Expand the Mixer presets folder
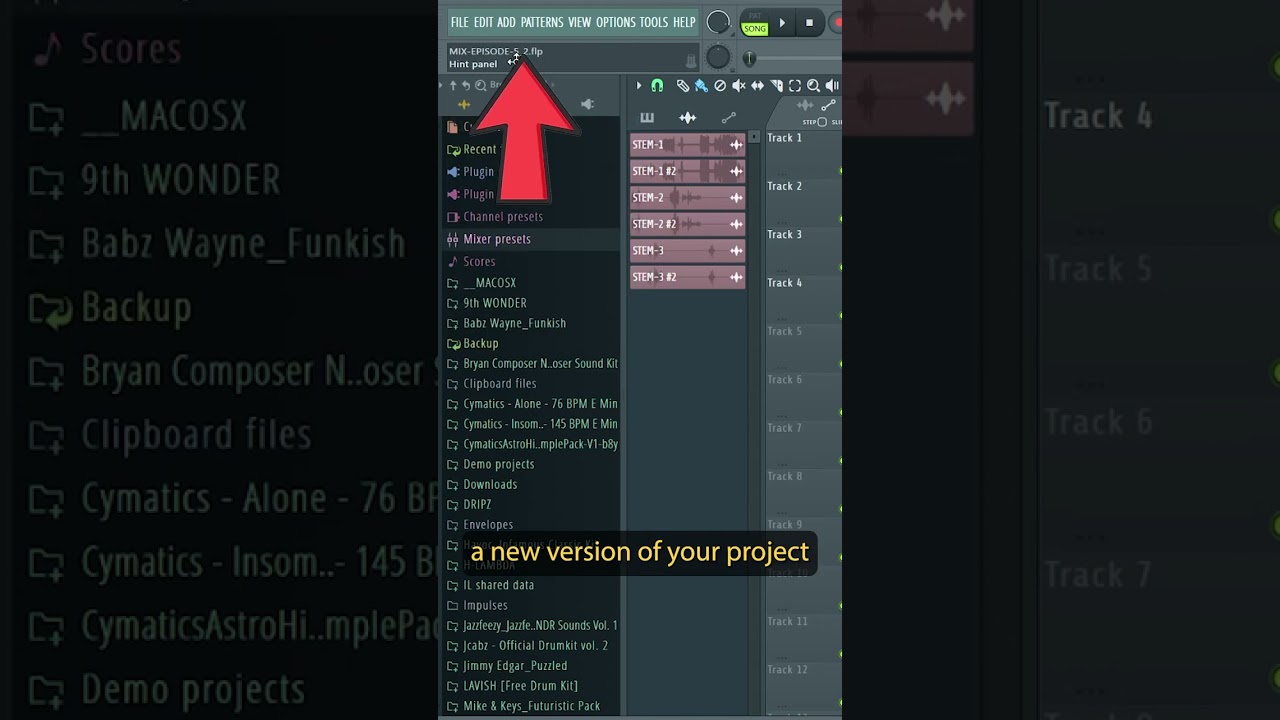 pyautogui.click(x=488, y=239)
